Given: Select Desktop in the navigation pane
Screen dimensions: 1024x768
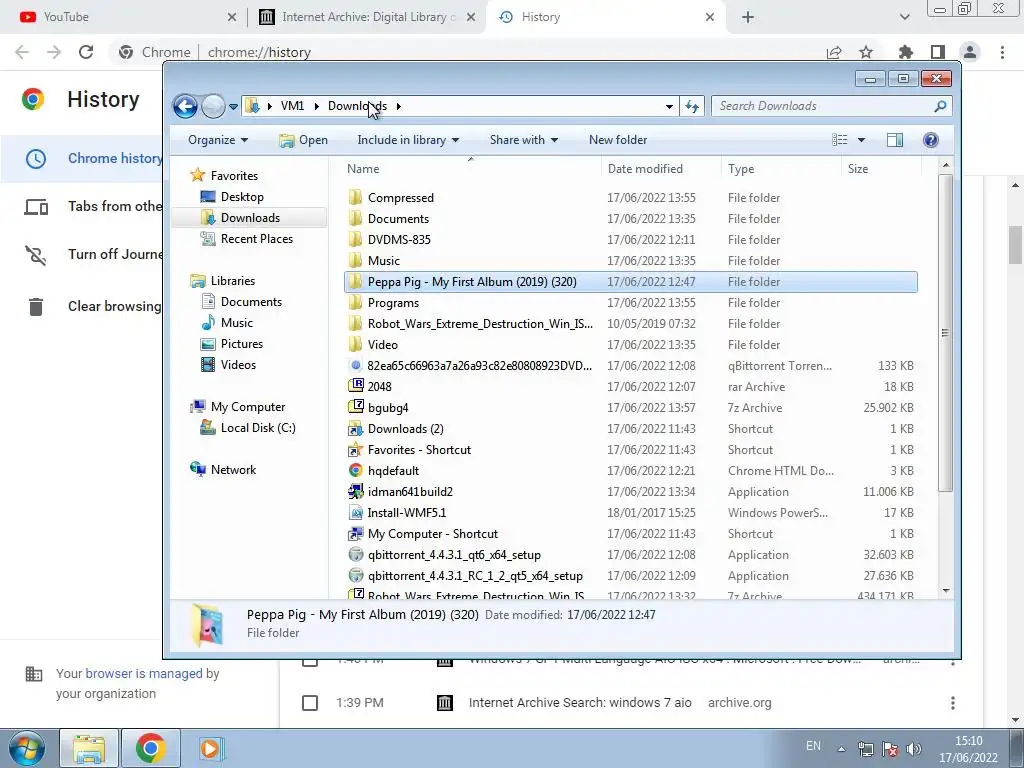Looking at the screenshot, I should coord(242,197).
